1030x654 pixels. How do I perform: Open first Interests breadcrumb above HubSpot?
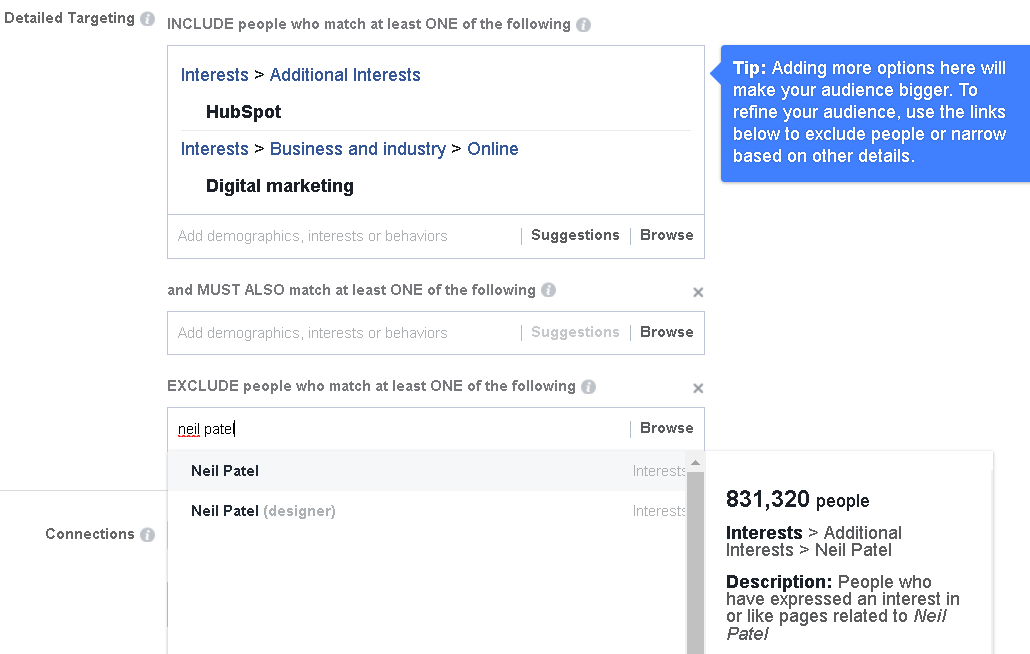[x=215, y=75]
